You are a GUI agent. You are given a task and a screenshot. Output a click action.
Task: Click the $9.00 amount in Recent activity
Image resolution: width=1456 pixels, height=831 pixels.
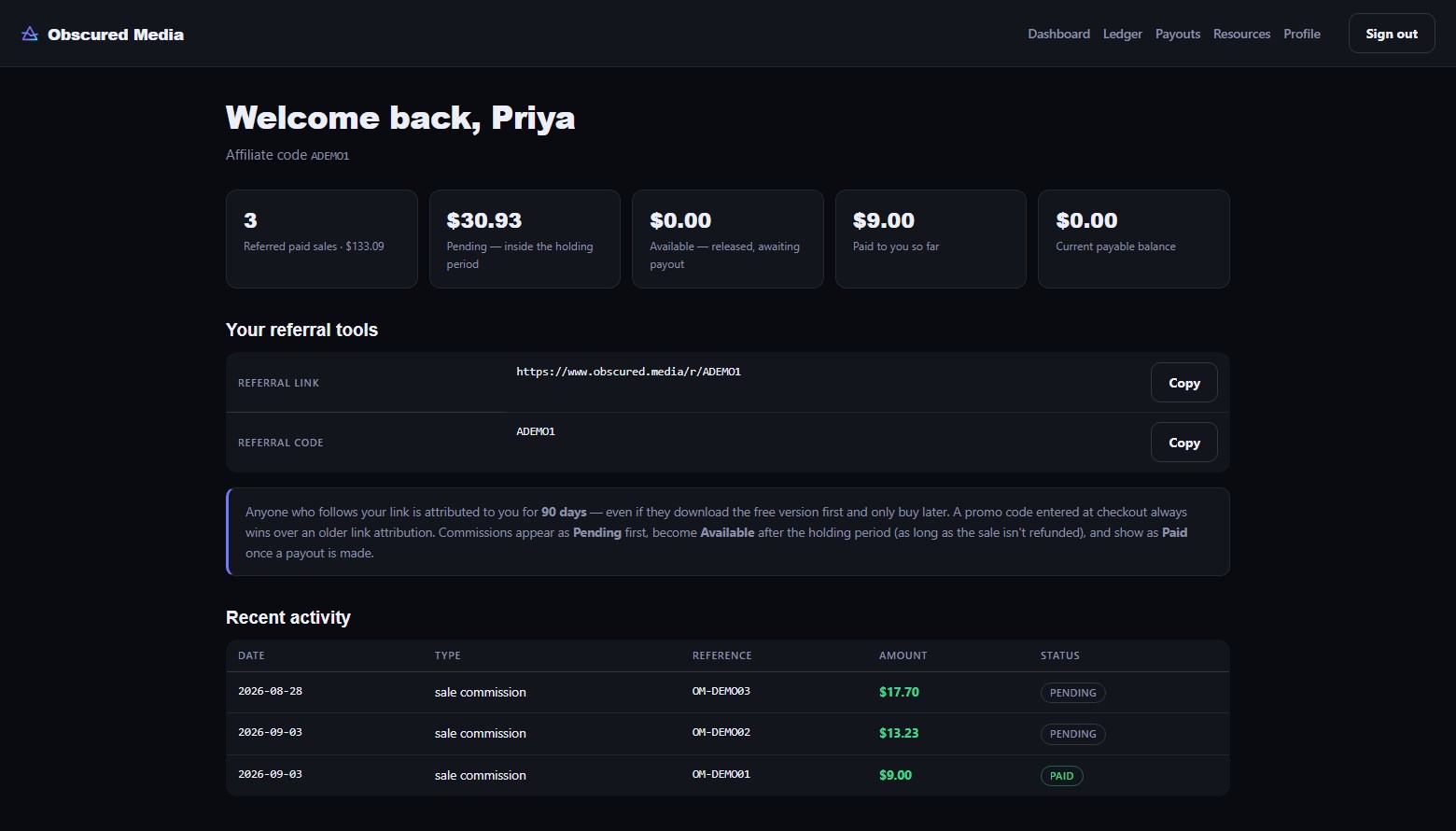[895, 775]
